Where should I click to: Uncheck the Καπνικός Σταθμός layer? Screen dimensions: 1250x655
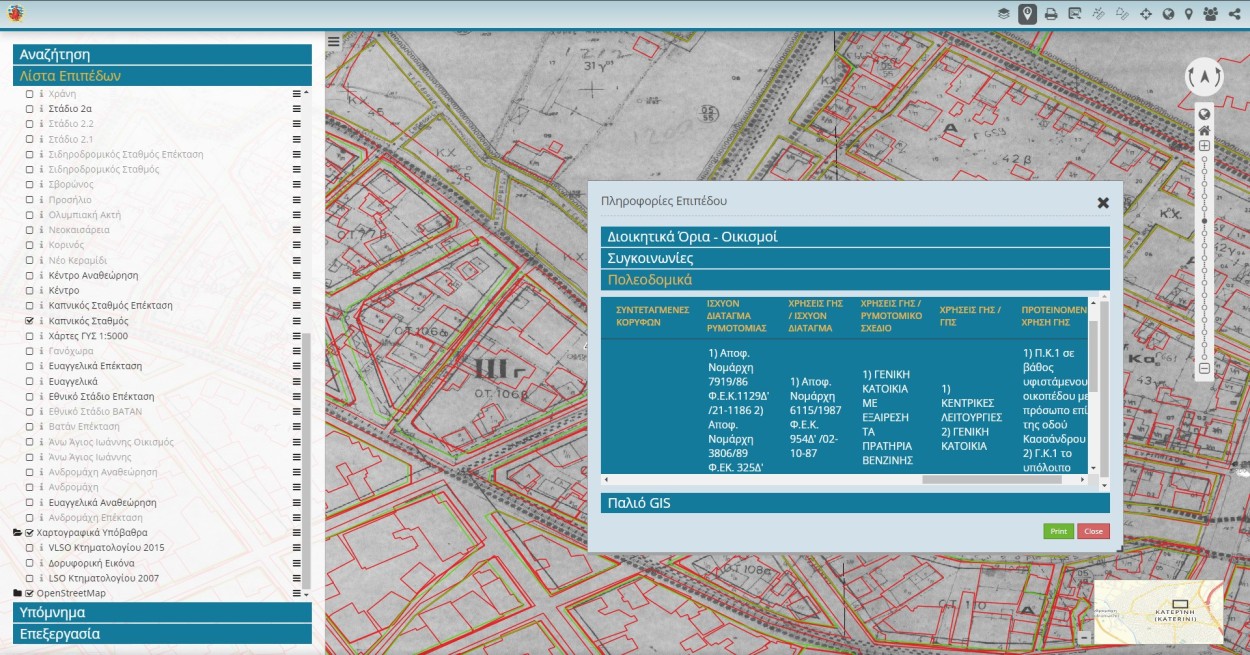pyautogui.click(x=30, y=321)
